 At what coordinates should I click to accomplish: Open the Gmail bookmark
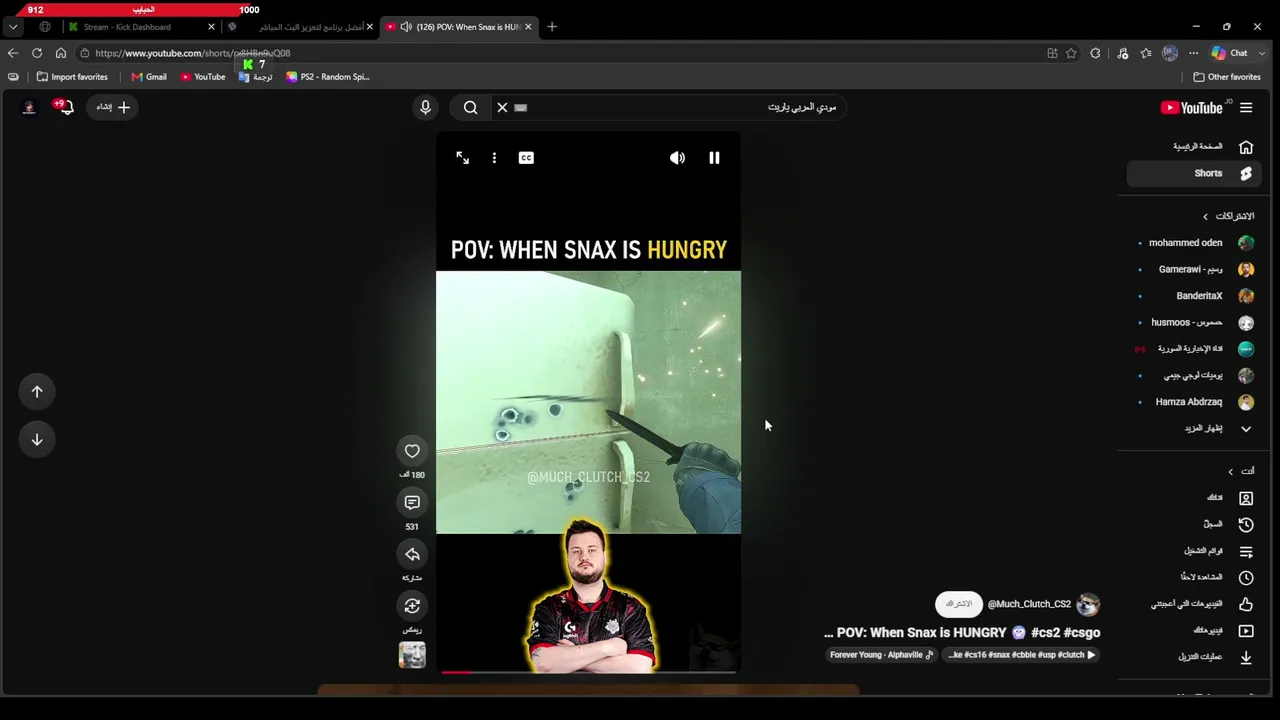(149, 77)
